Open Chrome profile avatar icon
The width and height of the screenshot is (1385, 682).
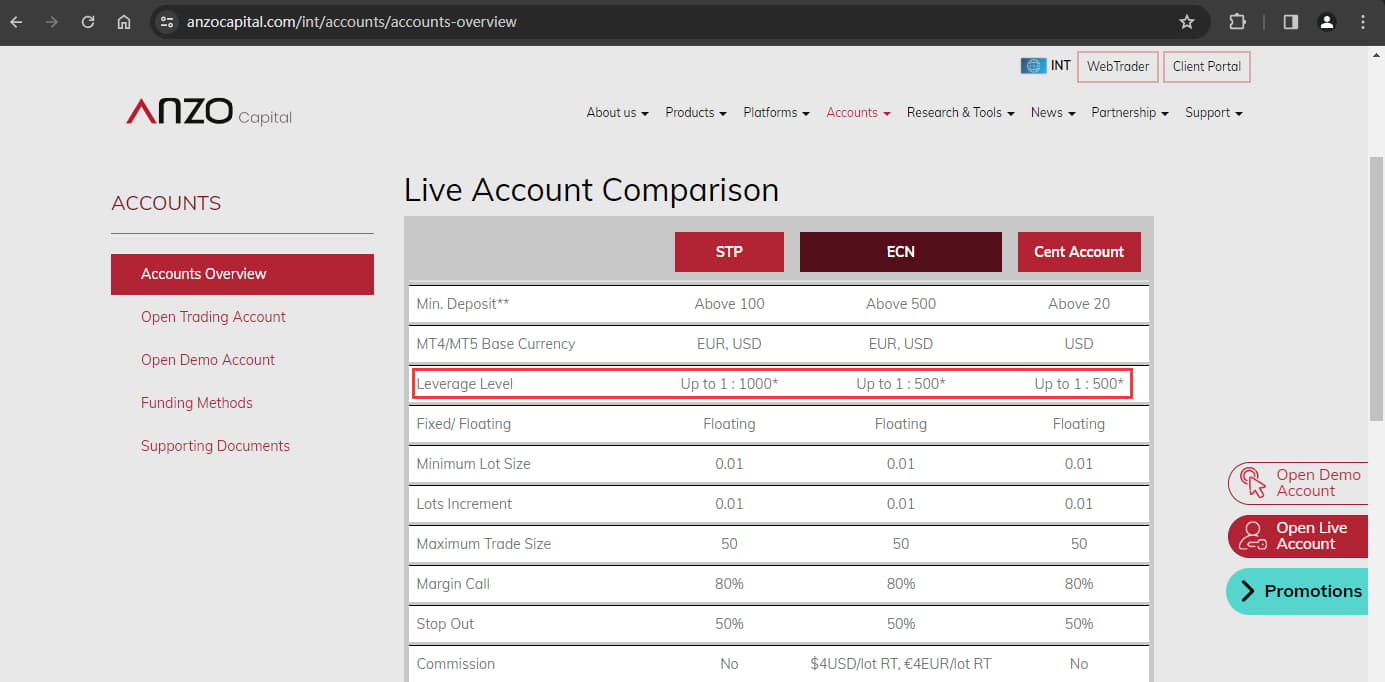coord(1327,21)
